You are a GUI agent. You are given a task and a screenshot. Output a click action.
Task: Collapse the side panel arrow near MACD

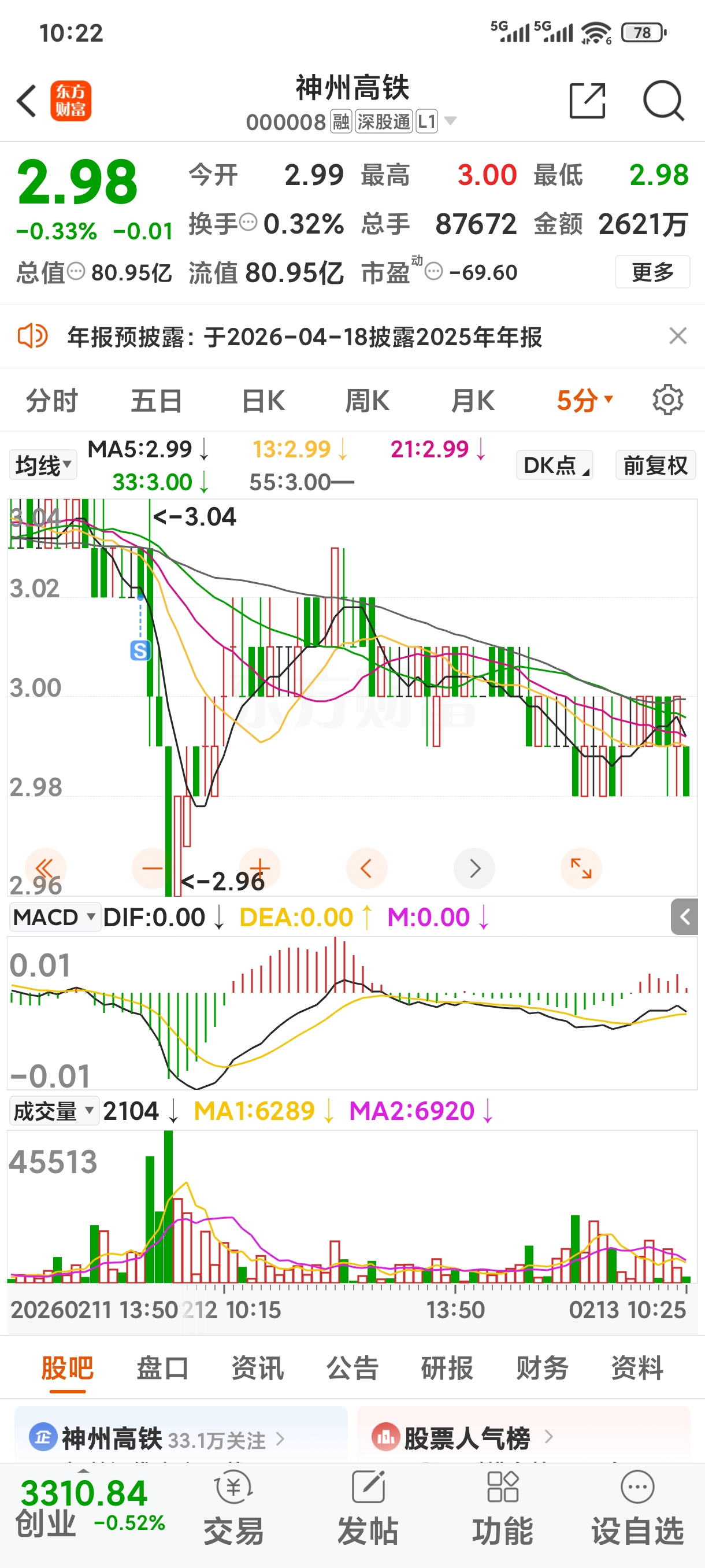click(684, 916)
